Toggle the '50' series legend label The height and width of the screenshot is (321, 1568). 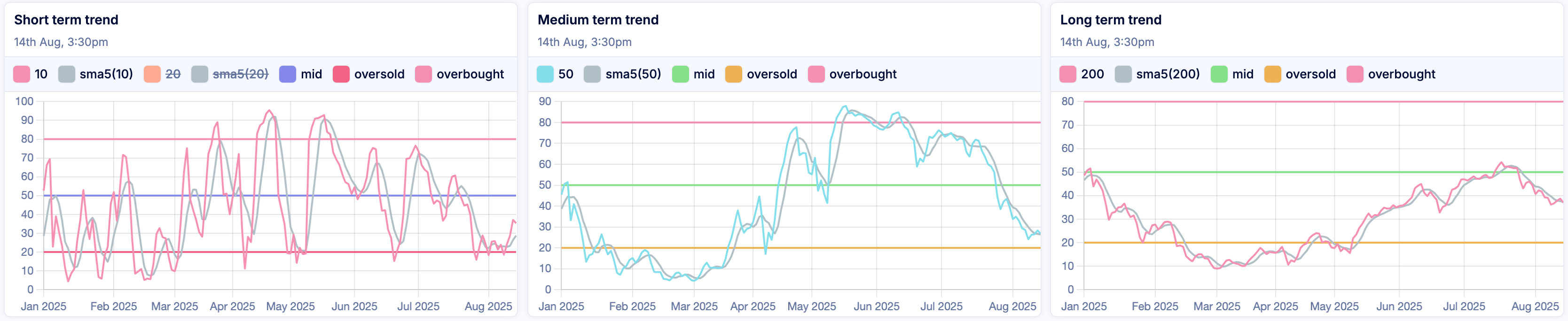565,74
